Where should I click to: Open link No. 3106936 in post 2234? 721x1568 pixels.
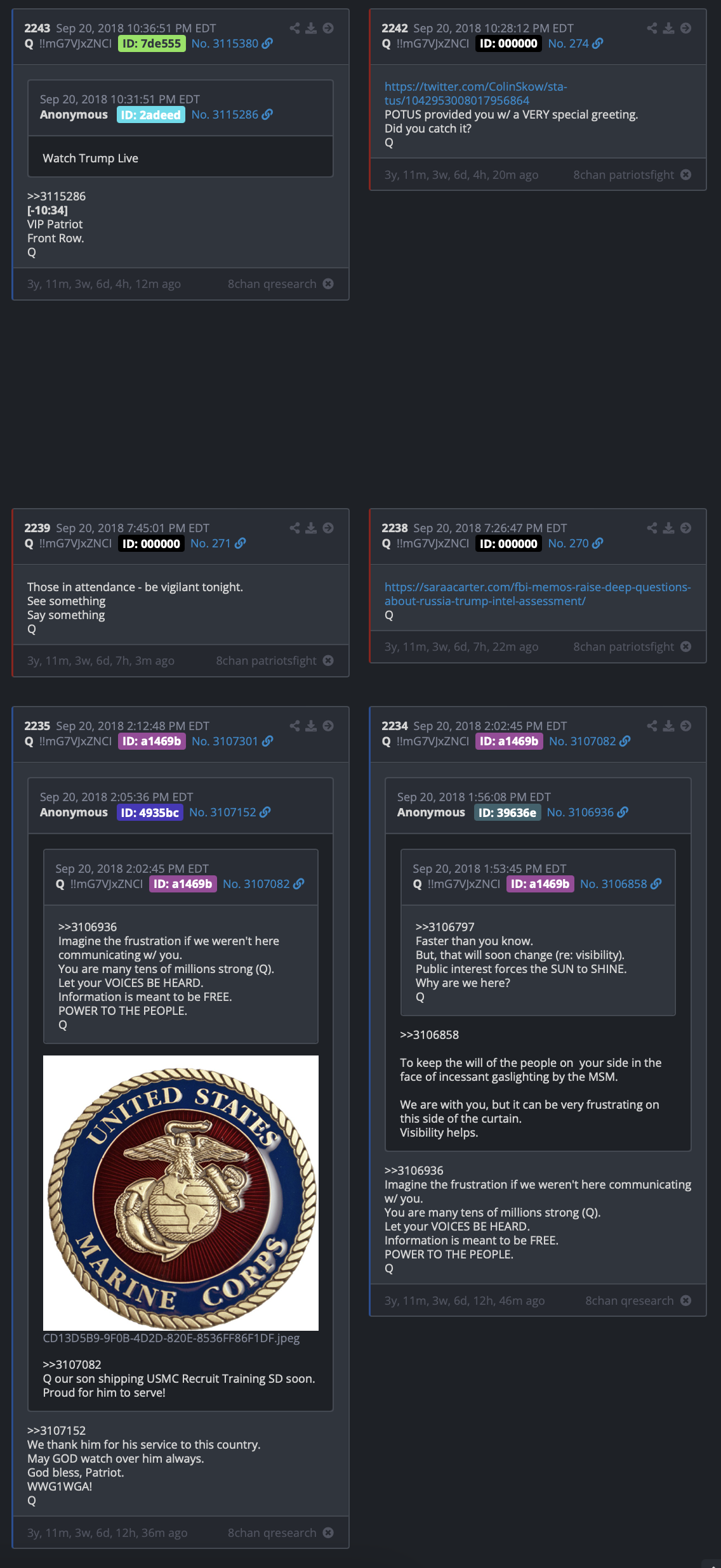588,813
